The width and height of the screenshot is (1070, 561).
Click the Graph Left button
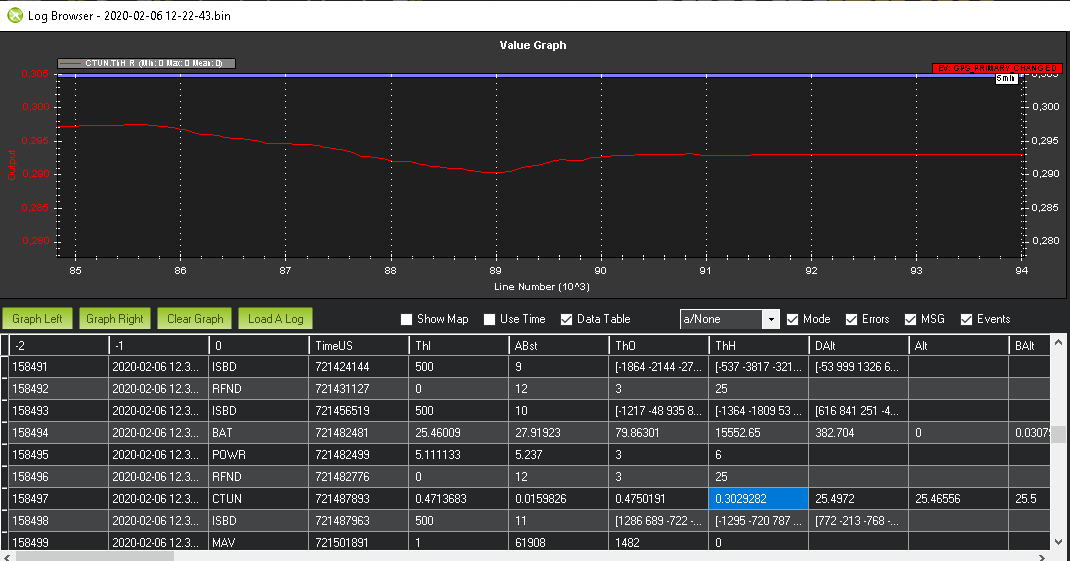click(37, 319)
